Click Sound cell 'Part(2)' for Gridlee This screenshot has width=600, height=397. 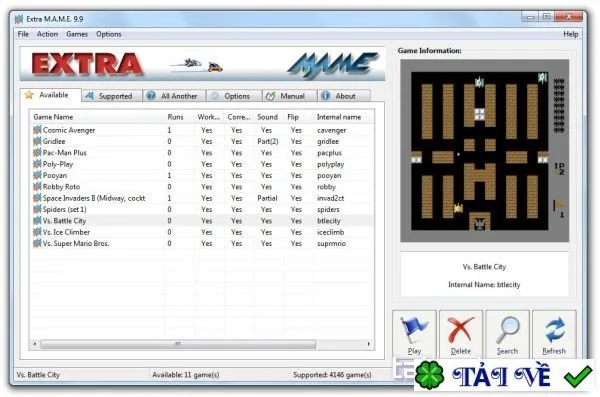point(267,142)
